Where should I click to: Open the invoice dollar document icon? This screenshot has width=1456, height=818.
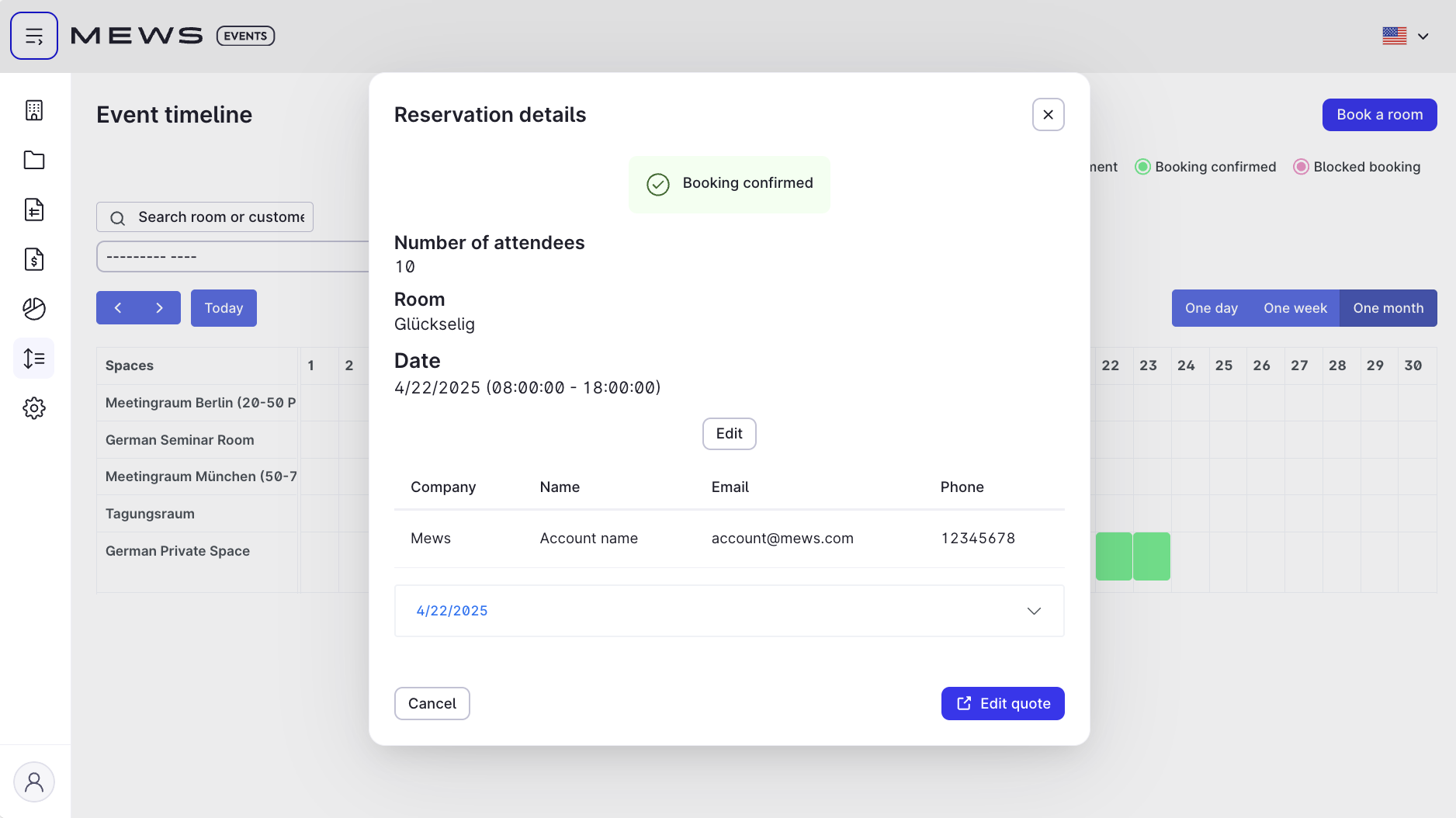[x=34, y=259]
